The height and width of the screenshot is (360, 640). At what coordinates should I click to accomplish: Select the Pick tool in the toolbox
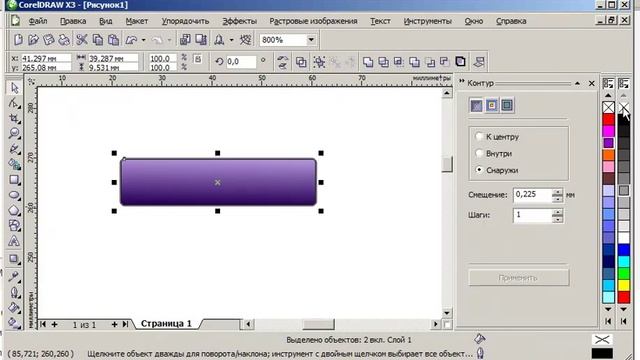[x=14, y=87]
